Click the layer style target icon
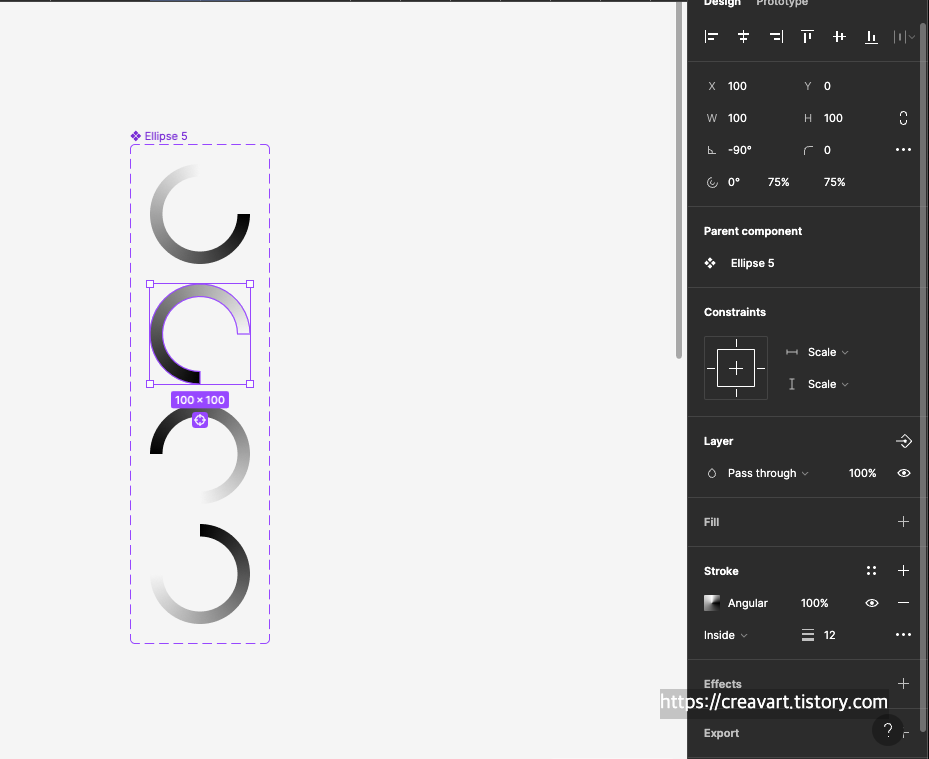 pyautogui.click(x=904, y=441)
